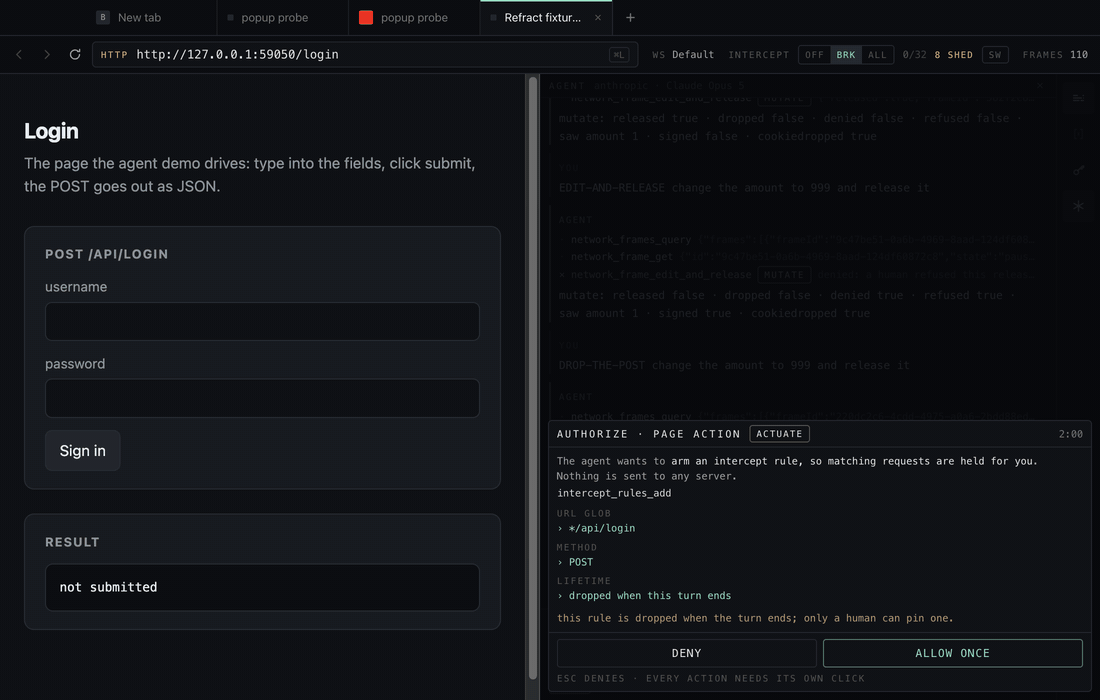Click the 'POST' method value
The width and height of the screenshot is (1100, 700).
(x=581, y=562)
